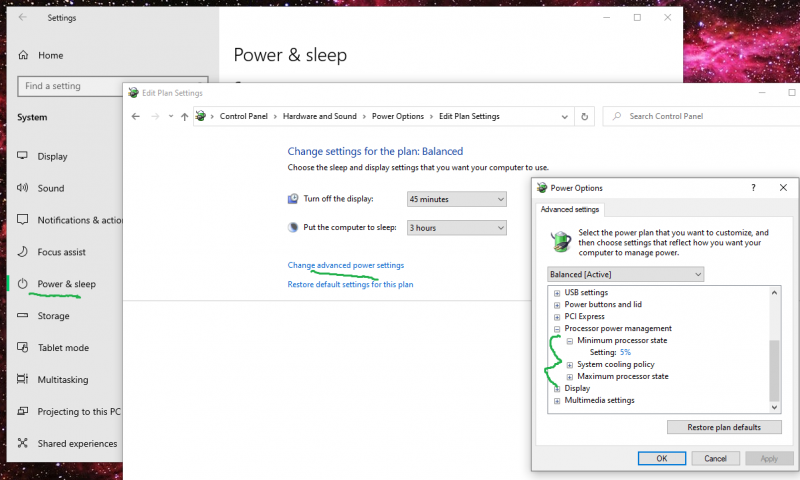Open the Turn off the display dropdown
The width and height of the screenshot is (800, 480).
click(457, 199)
